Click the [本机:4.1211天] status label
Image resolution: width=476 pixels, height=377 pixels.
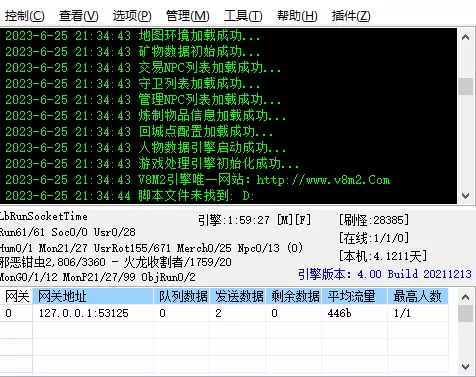[x=383, y=256]
